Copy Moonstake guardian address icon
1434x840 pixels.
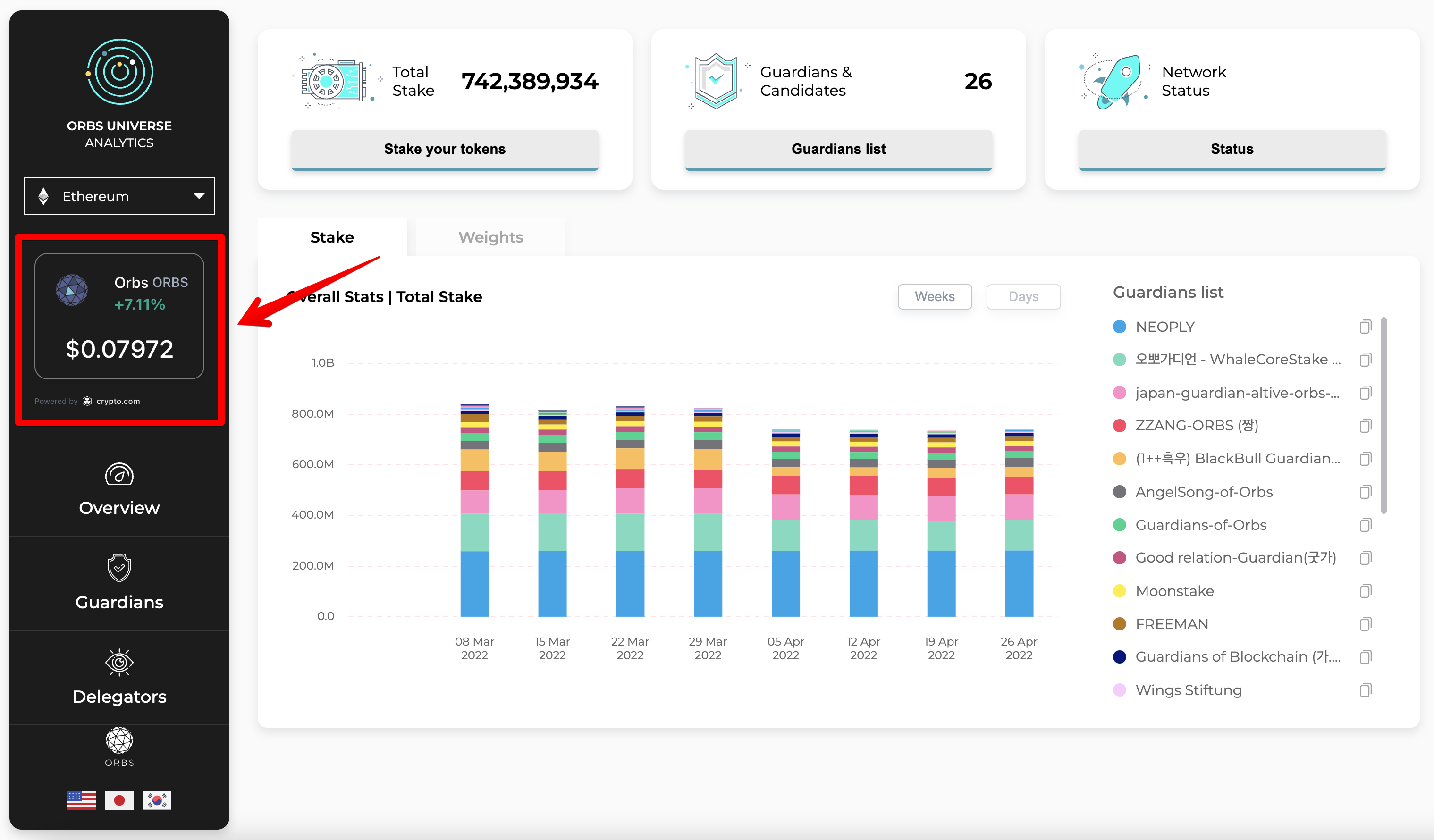(1365, 591)
